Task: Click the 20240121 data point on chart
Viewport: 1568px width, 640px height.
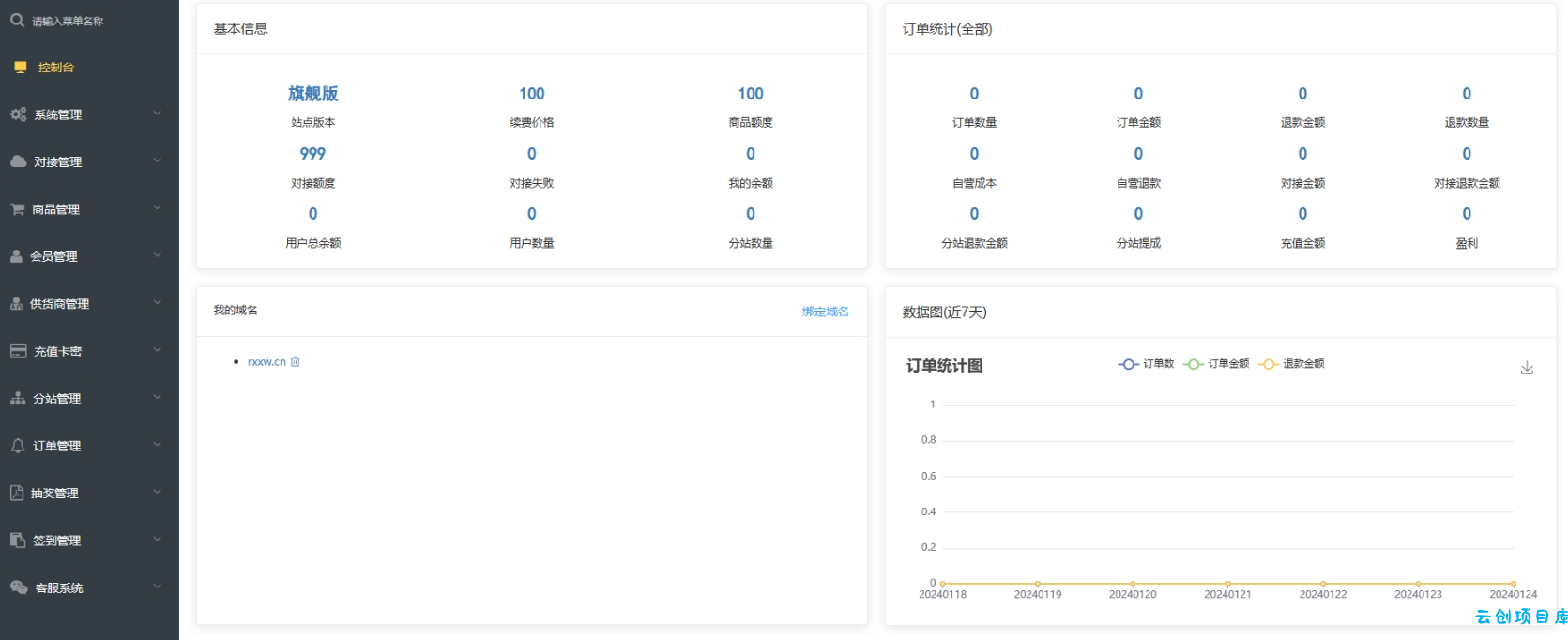Action: tap(1227, 584)
